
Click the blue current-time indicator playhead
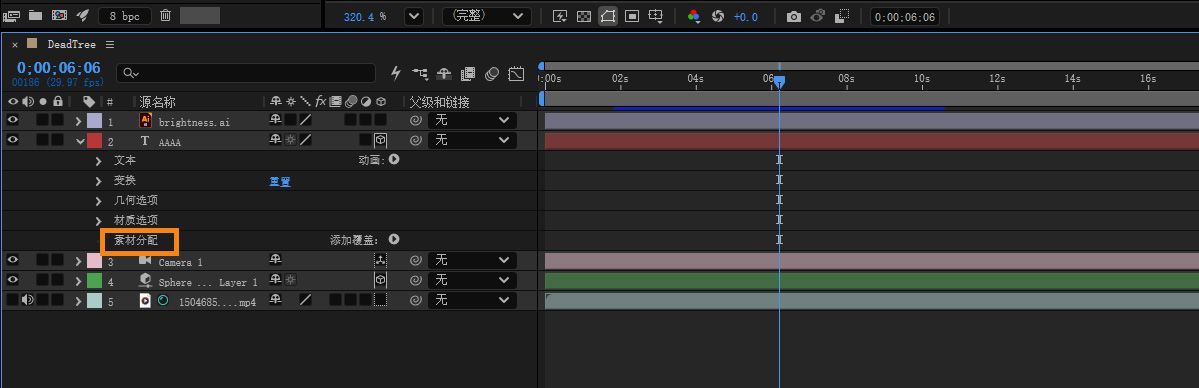coord(779,81)
